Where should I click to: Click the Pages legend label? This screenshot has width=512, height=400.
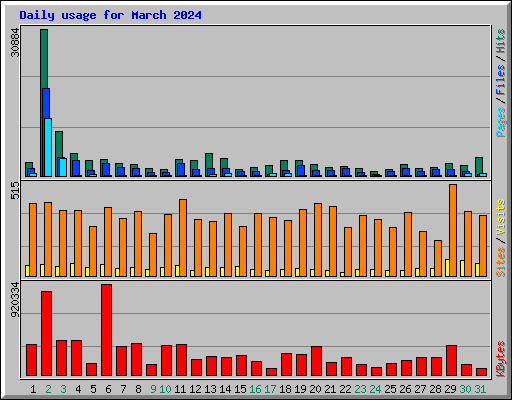tap(500, 122)
